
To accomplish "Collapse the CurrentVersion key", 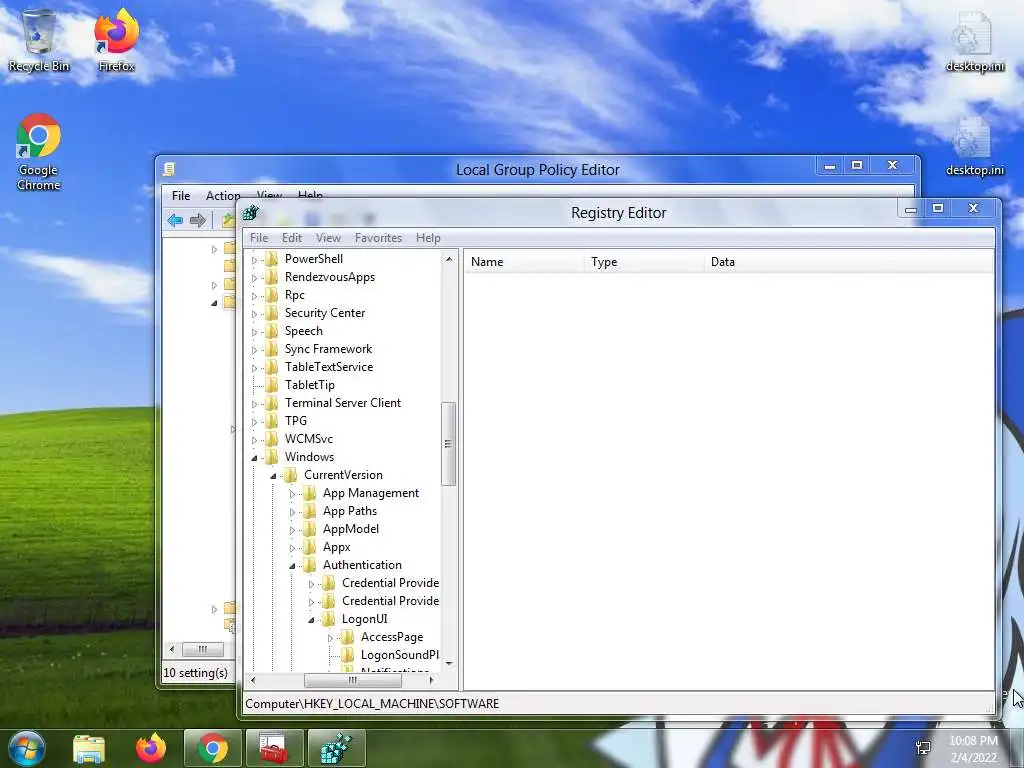I will tap(273, 476).
